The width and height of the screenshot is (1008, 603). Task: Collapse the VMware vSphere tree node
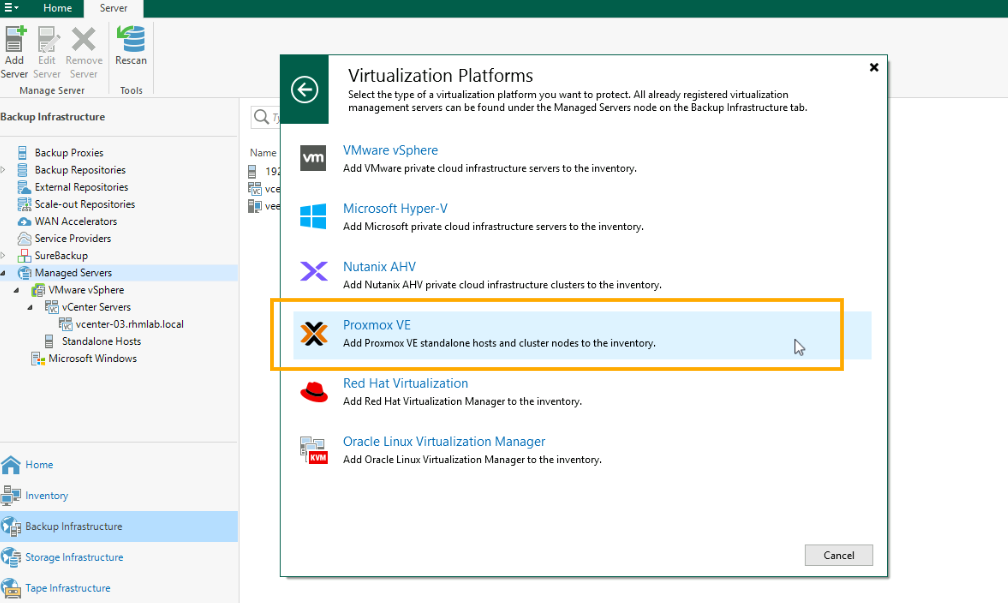pos(18,290)
